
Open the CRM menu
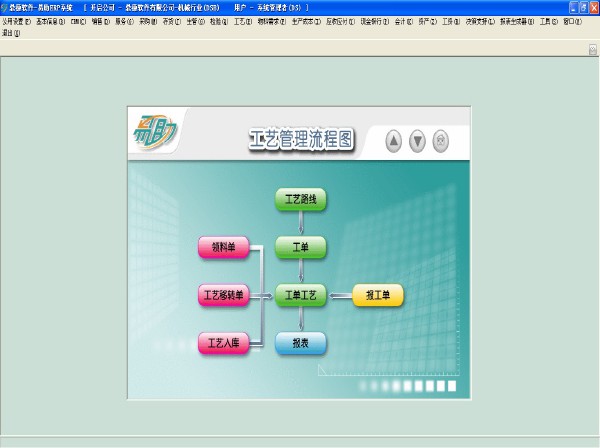click(77, 20)
